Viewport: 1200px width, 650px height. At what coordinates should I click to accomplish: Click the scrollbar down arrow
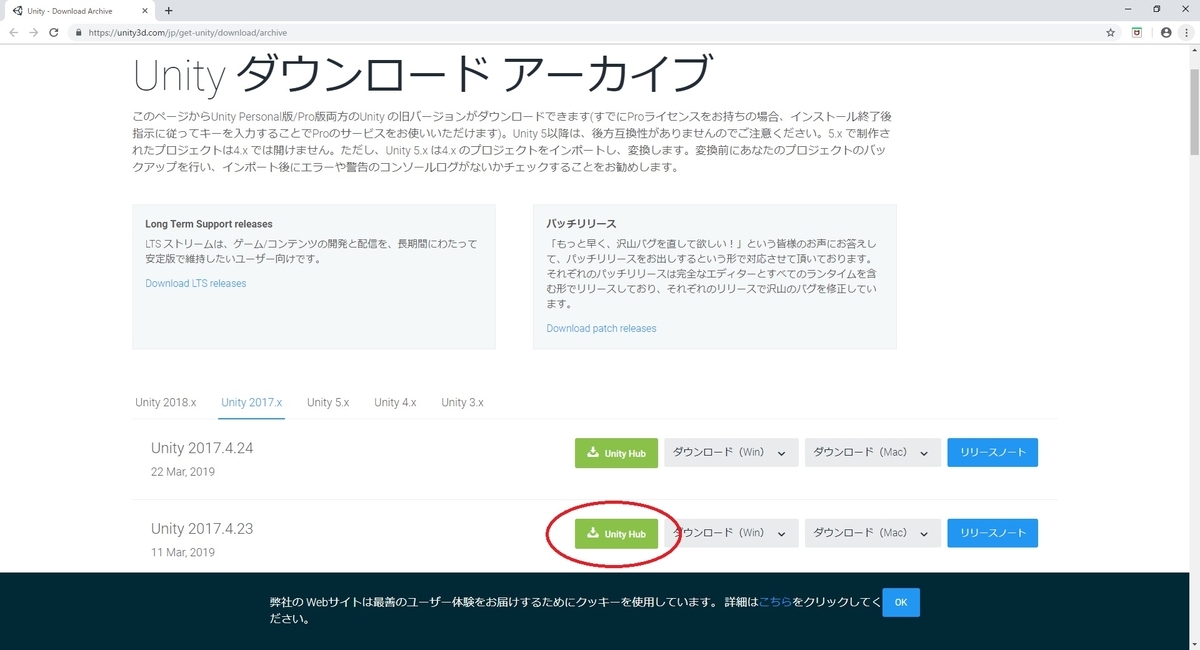pos(1193,644)
